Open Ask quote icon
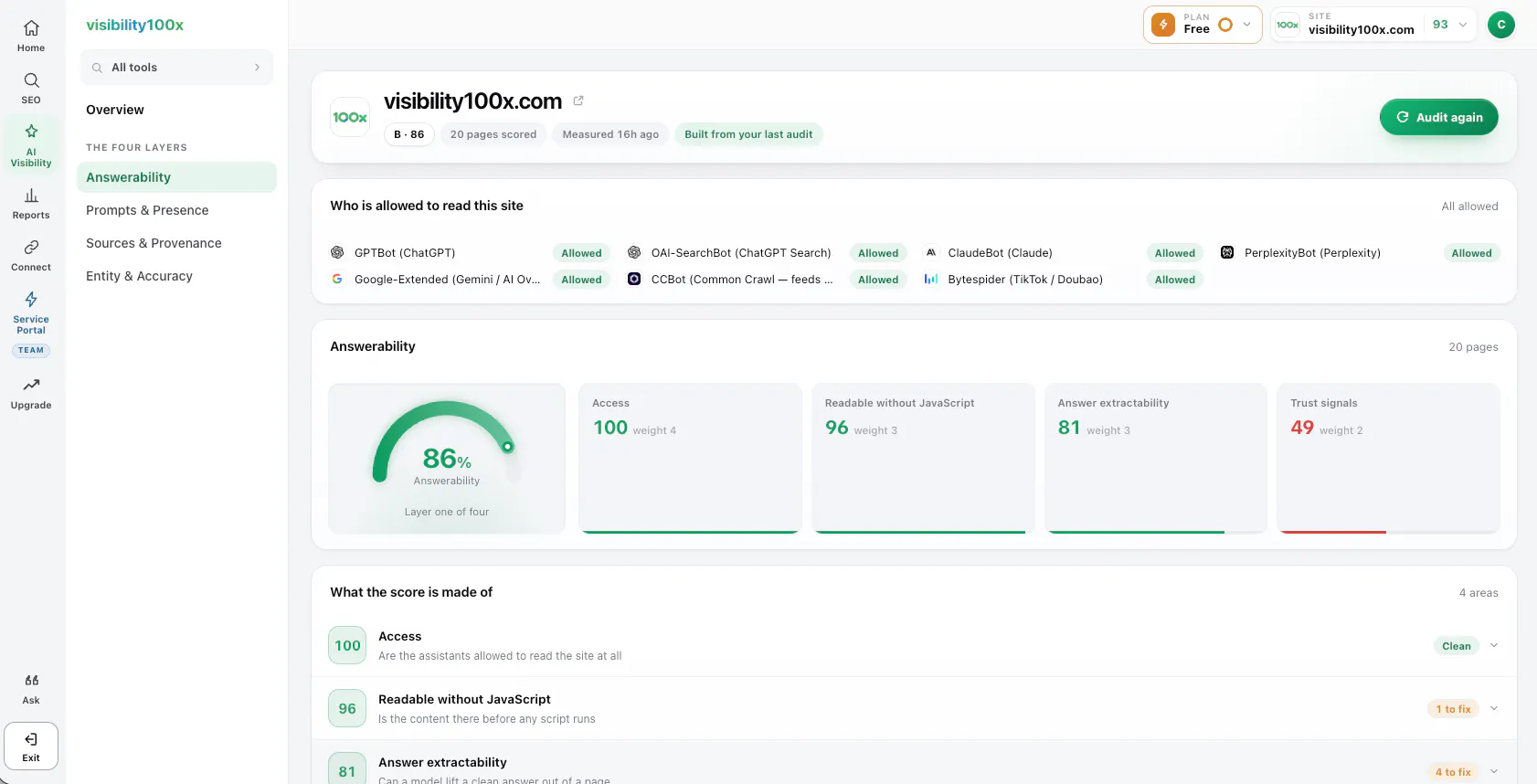 (x=31, y=680)
